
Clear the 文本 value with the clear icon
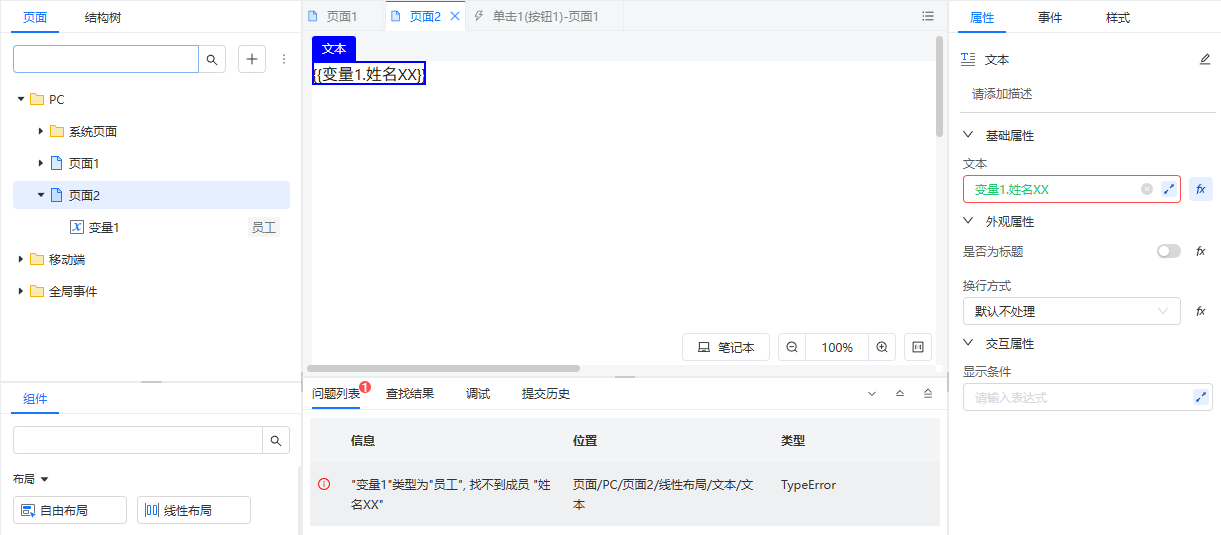(x=1147, y=189)
